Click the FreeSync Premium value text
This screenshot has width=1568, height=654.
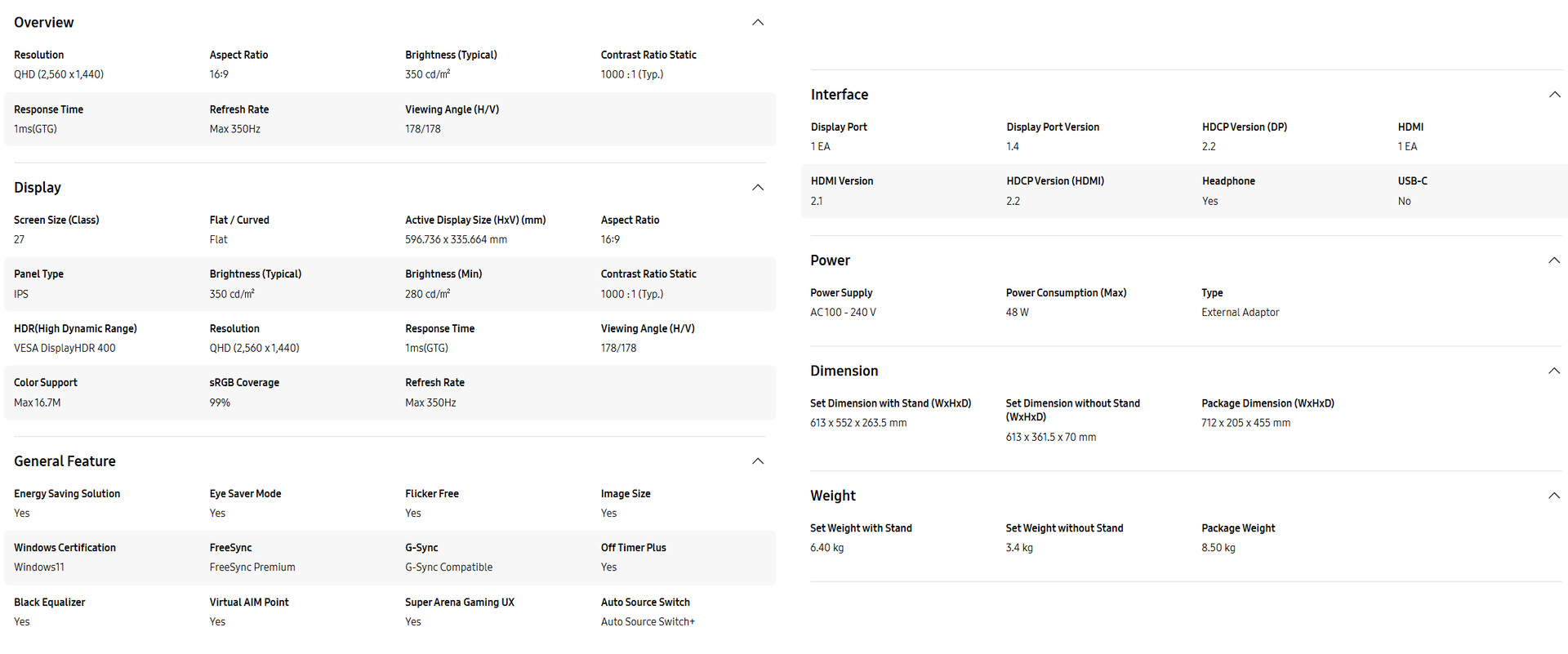(x=252, y=567)
